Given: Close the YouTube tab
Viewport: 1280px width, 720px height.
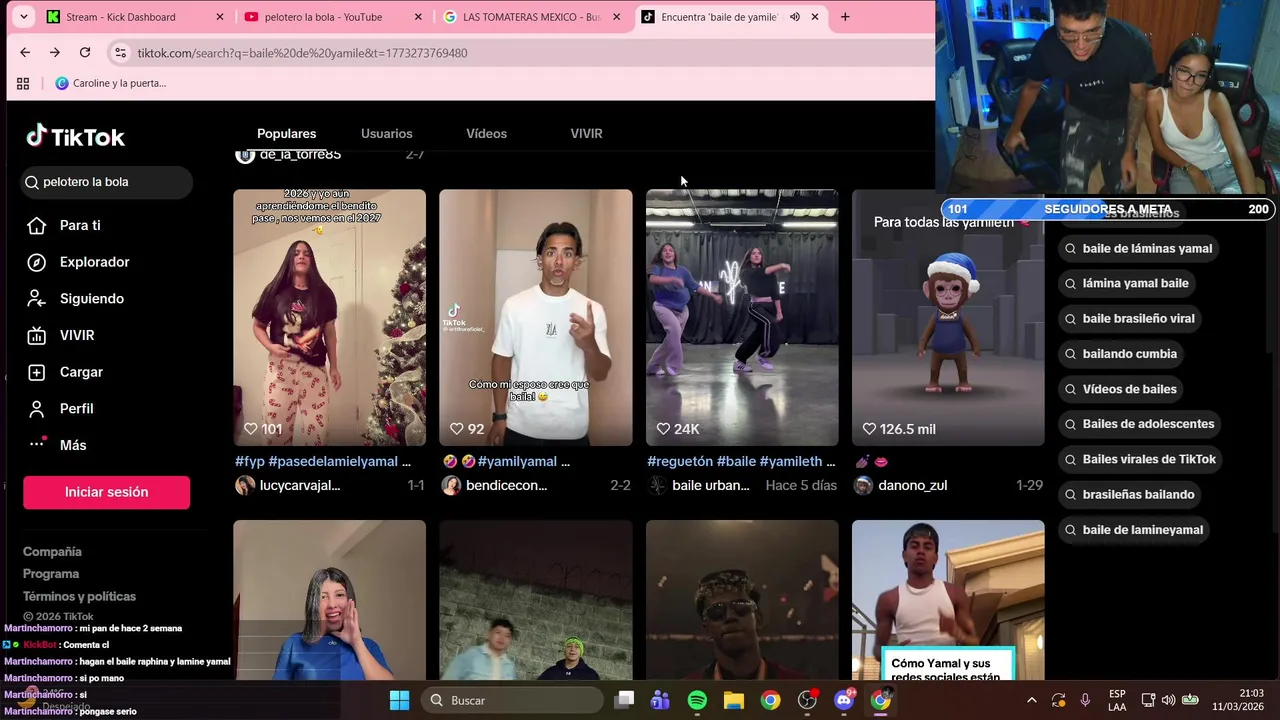Looking at the screenshot, I should pos(418,17).
